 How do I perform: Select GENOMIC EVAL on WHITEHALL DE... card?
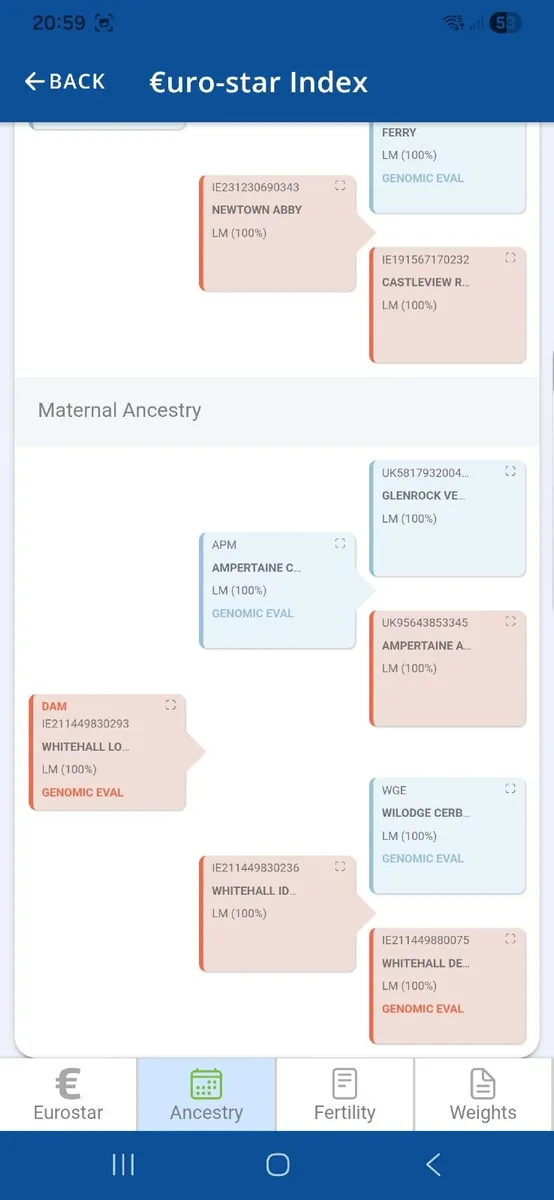pos(423,1009)
